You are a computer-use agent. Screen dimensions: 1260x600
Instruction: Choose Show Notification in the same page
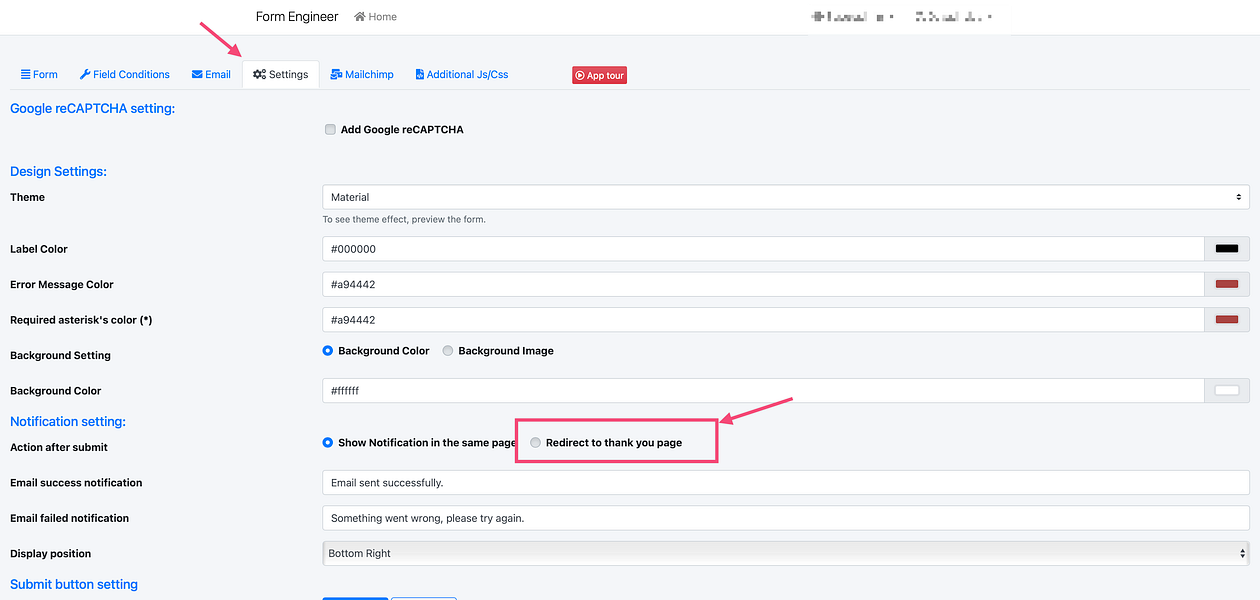click(x=328, y=442)
